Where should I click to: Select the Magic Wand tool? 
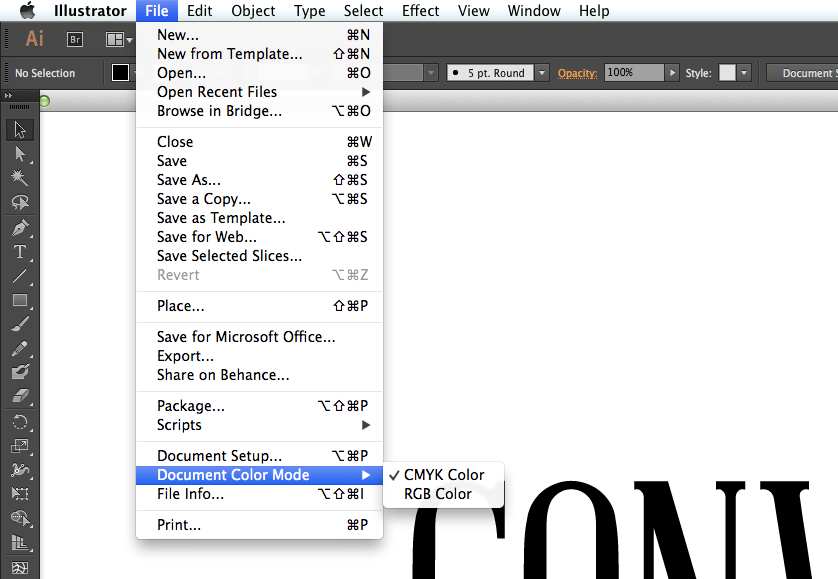coord(20,177)
